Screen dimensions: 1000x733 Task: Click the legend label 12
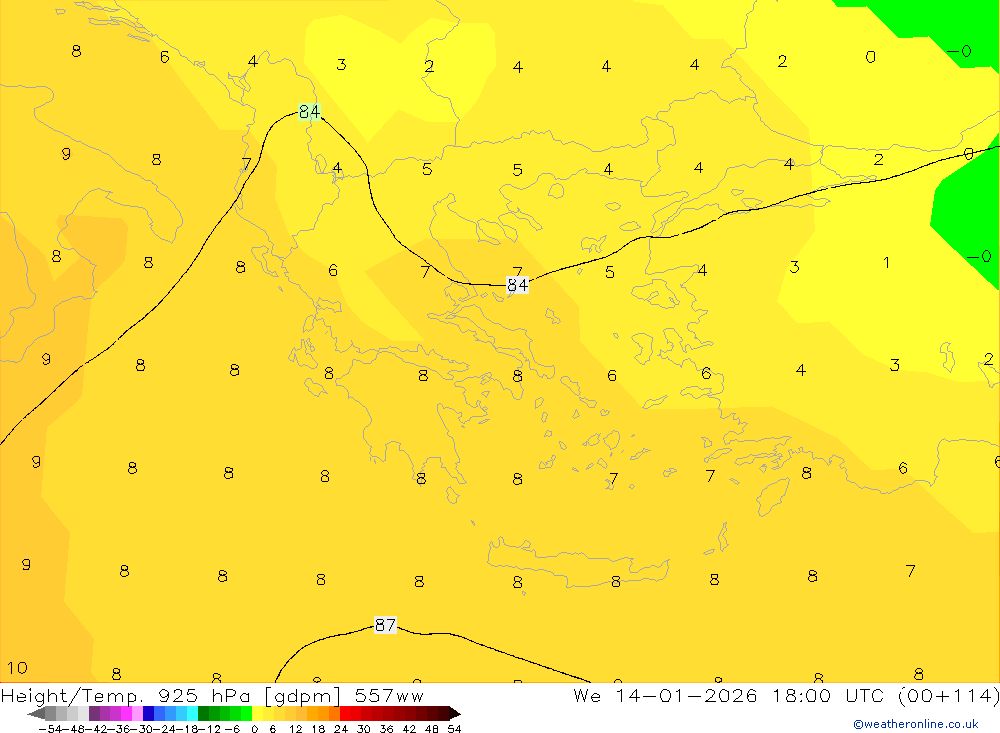tap(295, 729)
